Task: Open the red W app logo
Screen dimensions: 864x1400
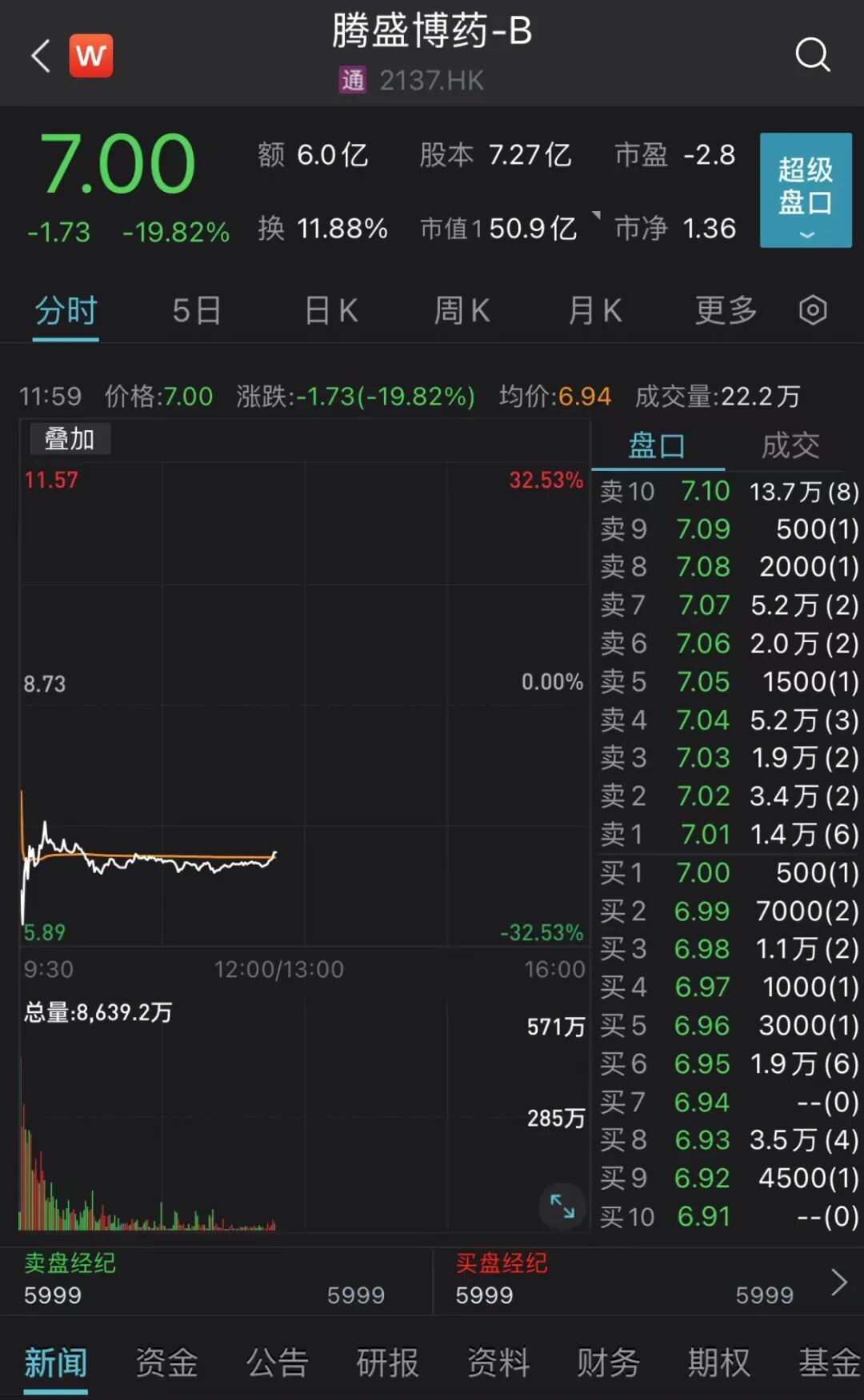Action: tap(90, 56)
